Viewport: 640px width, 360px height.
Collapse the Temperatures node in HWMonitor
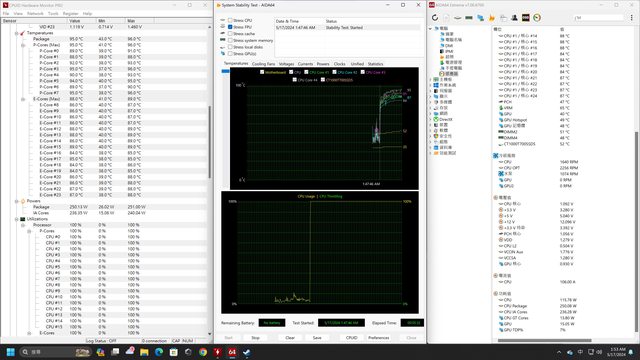(16, 33)
